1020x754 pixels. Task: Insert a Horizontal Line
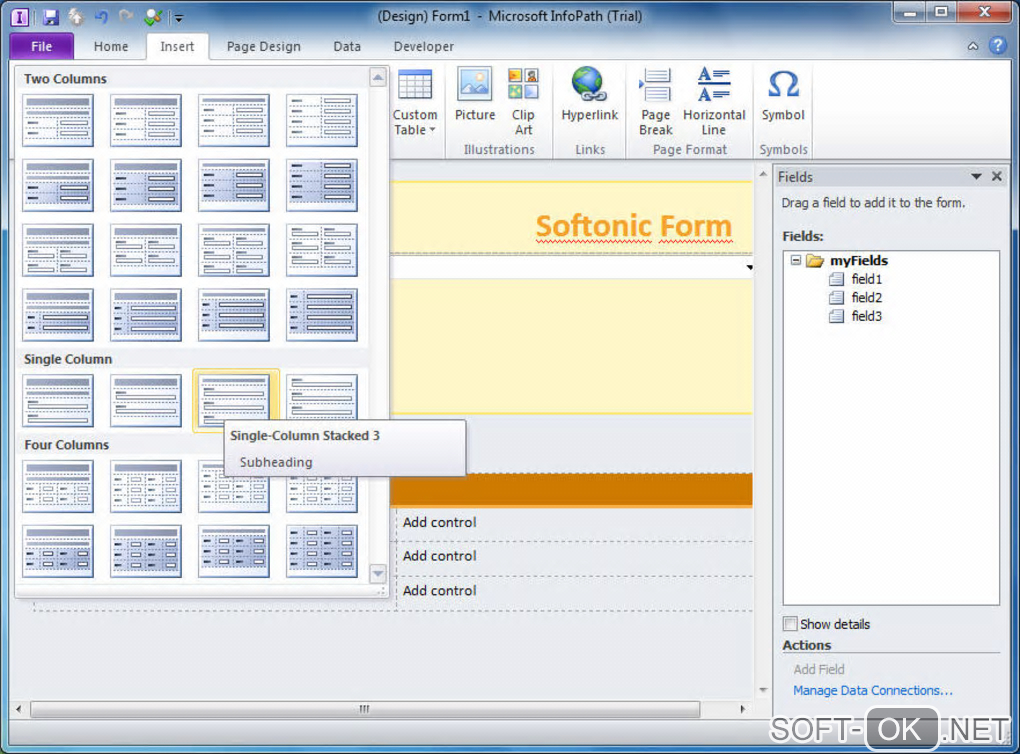tap(714, 103)
